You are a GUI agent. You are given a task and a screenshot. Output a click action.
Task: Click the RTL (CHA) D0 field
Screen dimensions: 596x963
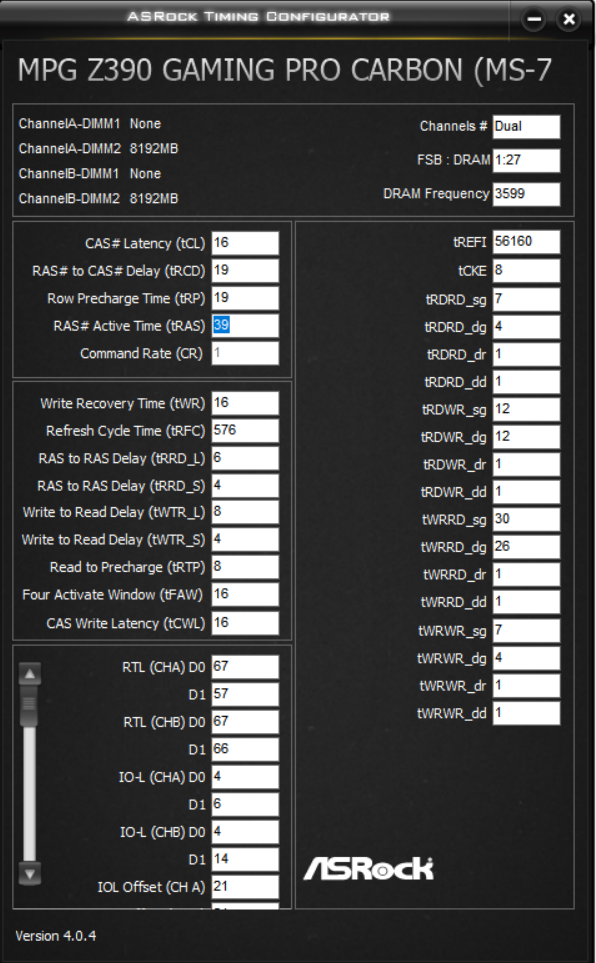[245, 666]
